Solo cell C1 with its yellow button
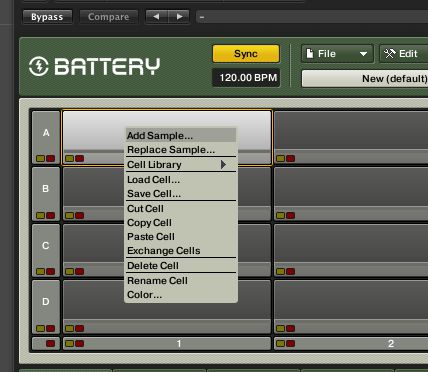Screen dimensions: 428x372 pos(69,271)
